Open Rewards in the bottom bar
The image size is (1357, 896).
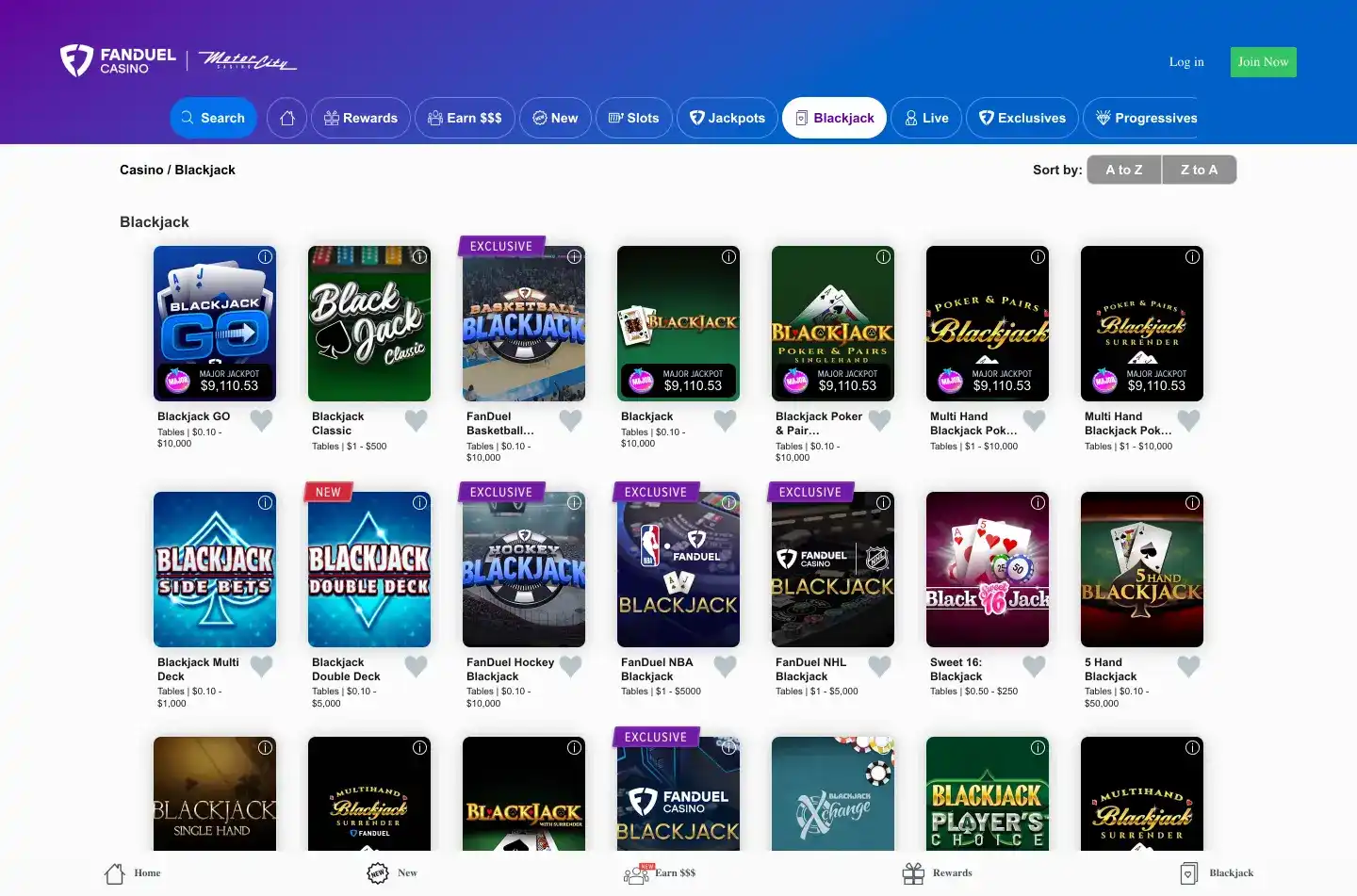(x=937, y=873)
